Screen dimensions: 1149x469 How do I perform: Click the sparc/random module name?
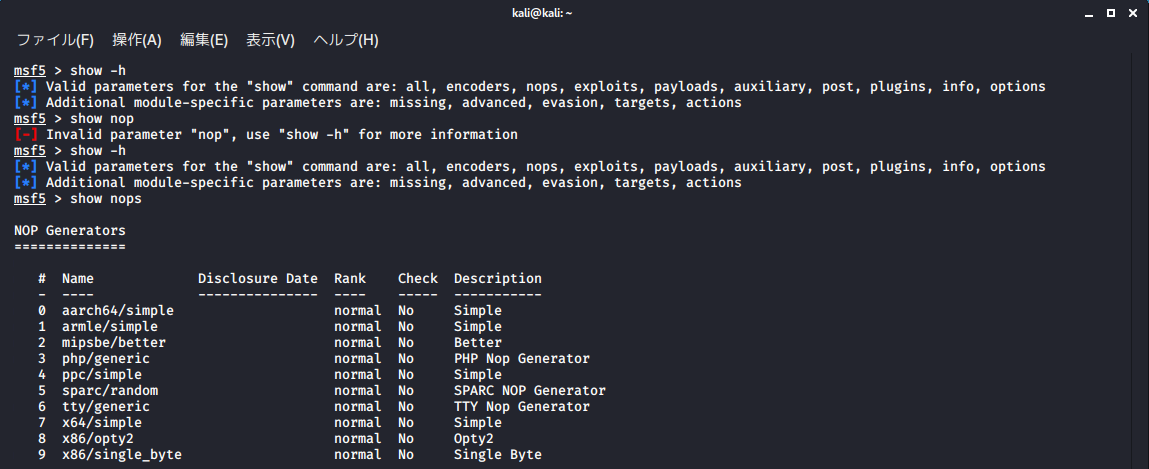(x=110, y=391)
